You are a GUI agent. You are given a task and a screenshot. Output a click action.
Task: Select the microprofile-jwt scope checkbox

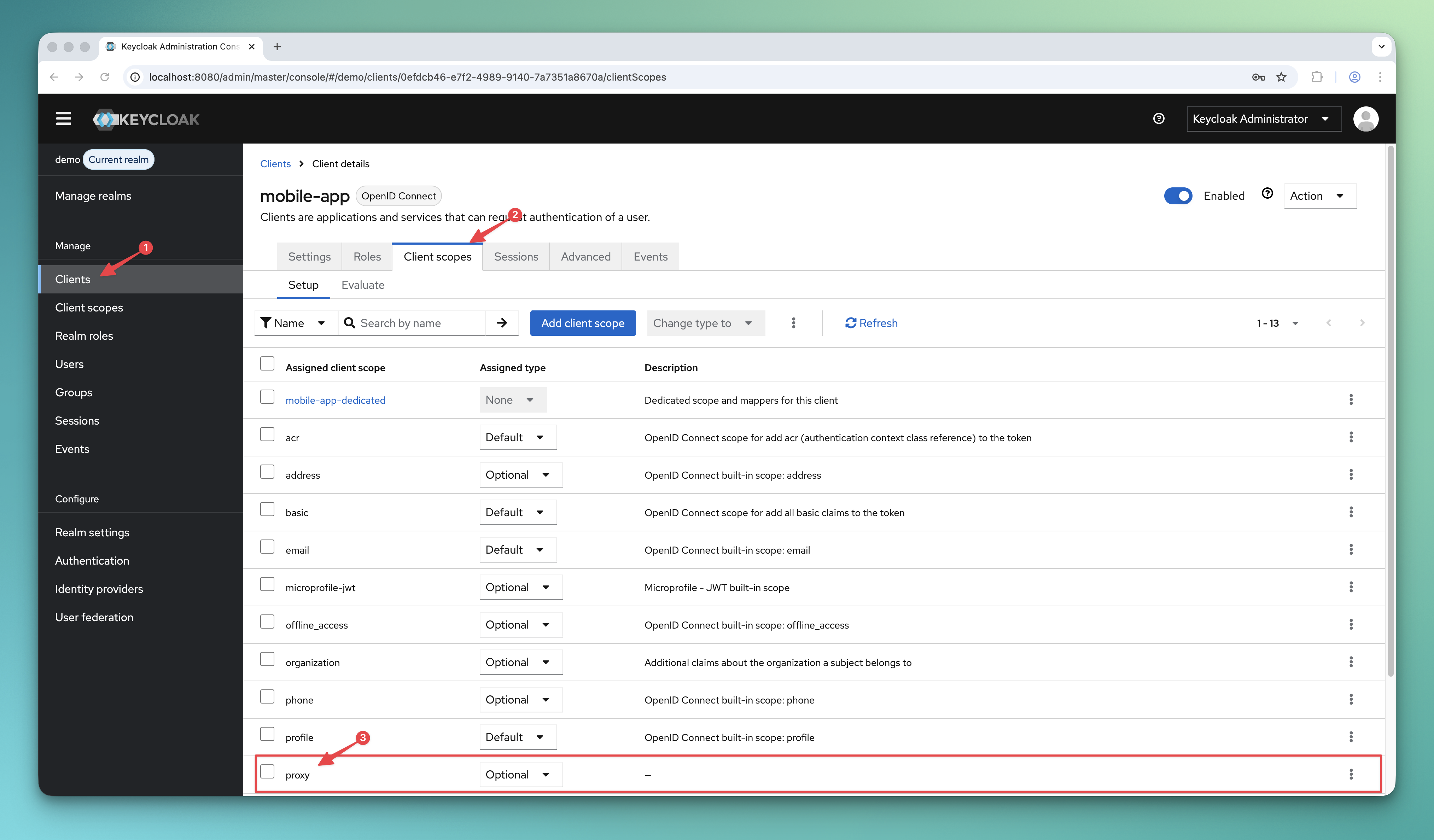pos(267,584)
